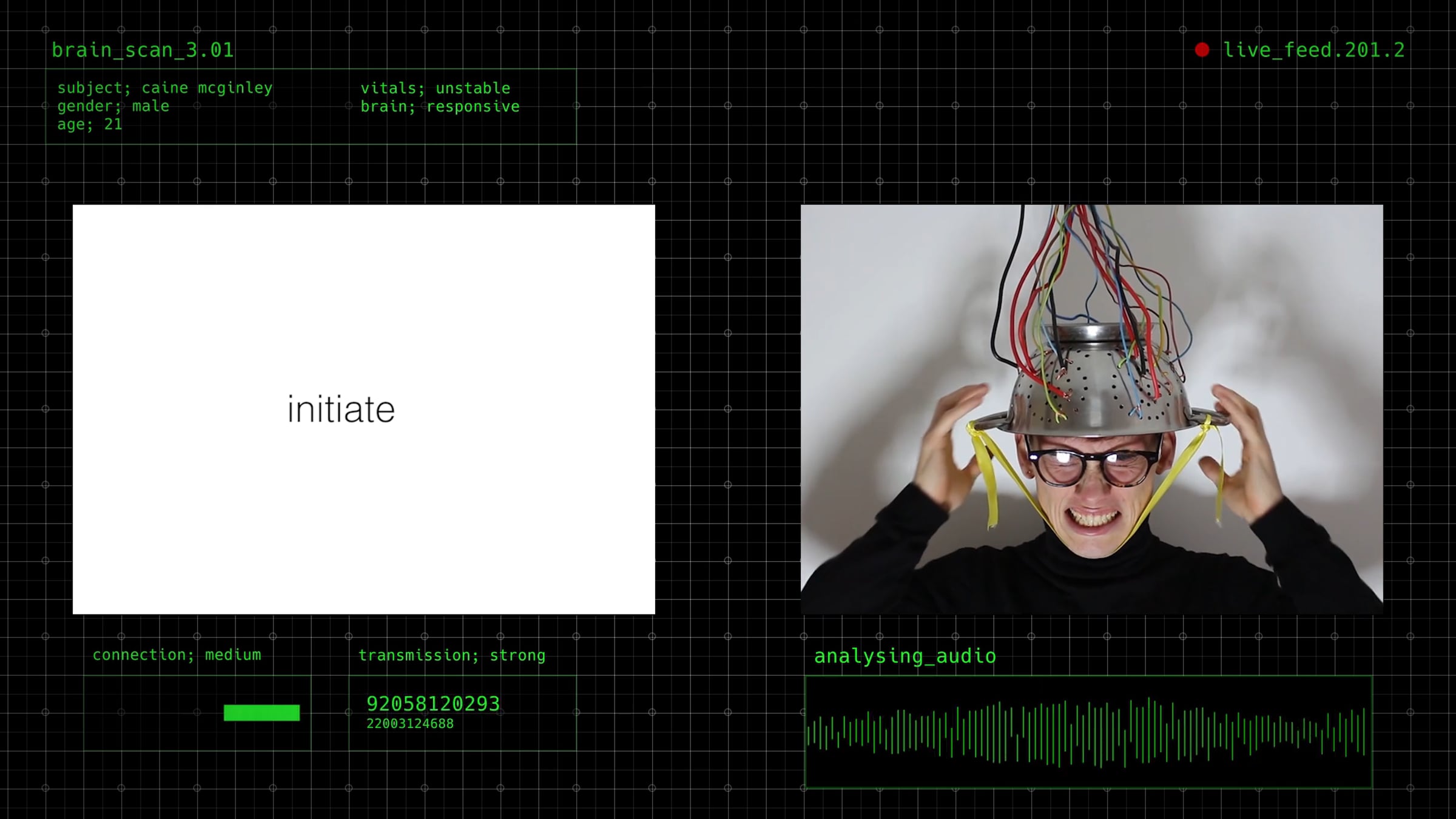Click the gender; male text
1456x819 pixels.
[x=113, y=106]
